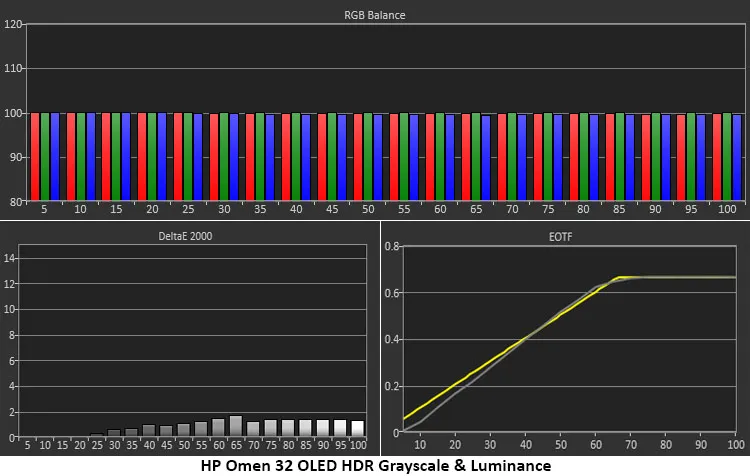This screenshot has height=476, width=750.
Task: Click the RGB Balance chart title
Action: pos(385,15)
